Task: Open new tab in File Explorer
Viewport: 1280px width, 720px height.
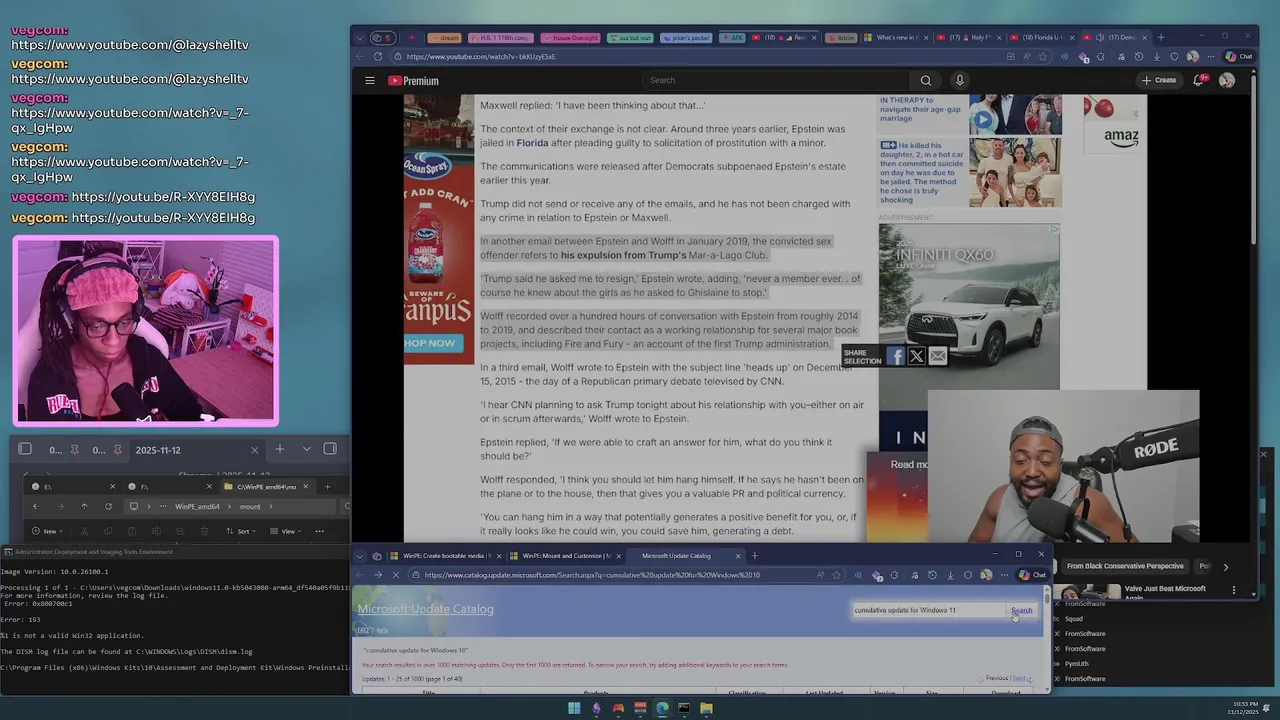Action: pyautogui.click(x=327, y=487)
